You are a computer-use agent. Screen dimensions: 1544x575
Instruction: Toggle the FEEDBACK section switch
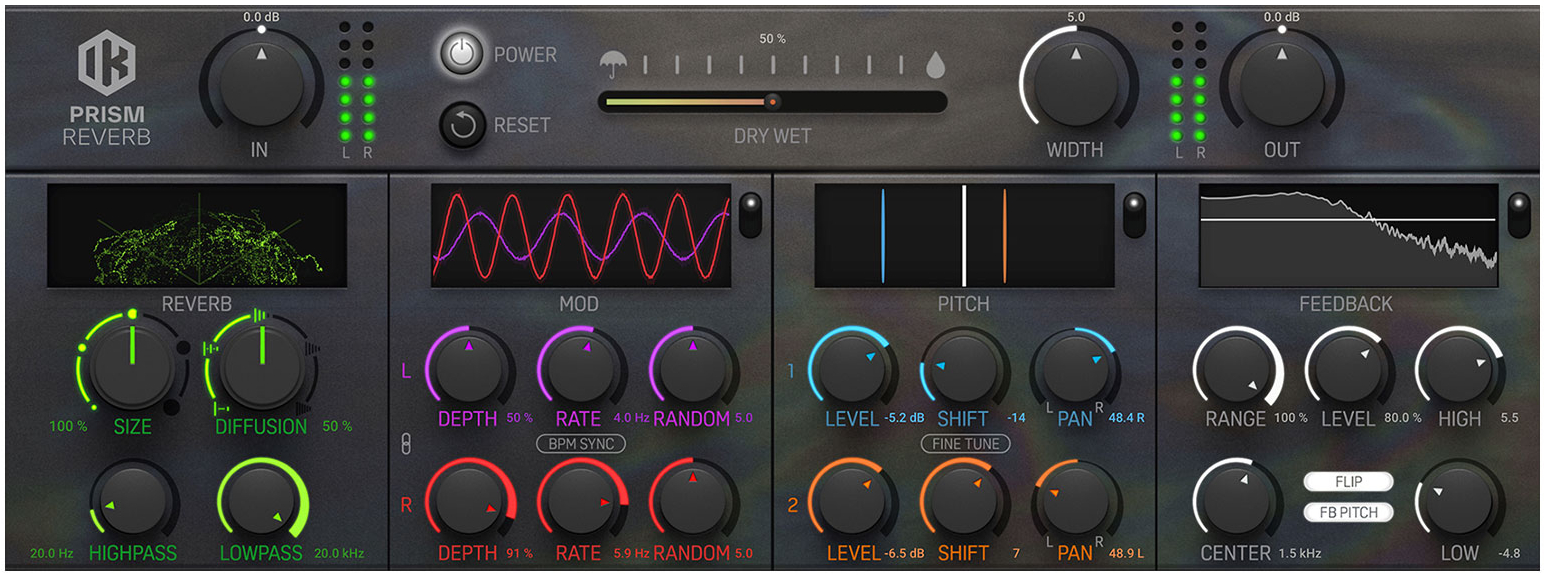1518,214
